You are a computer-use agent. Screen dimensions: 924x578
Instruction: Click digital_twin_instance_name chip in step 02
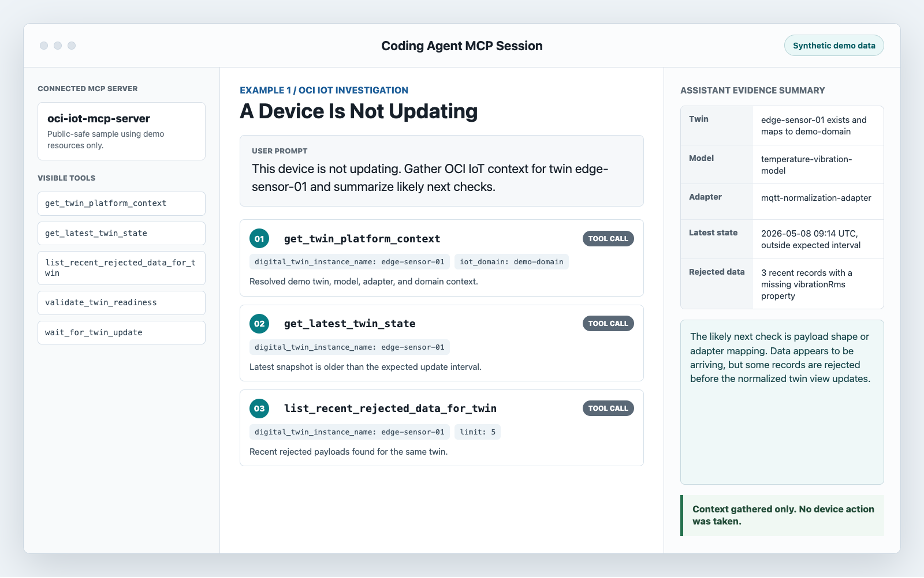(349, 347)
